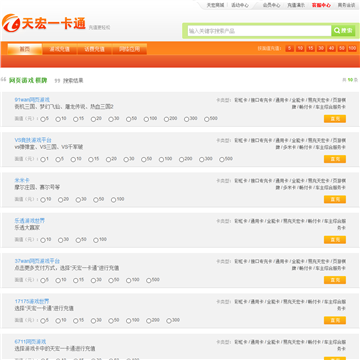Click the 天宏一卡通 logo

(44, 23)
